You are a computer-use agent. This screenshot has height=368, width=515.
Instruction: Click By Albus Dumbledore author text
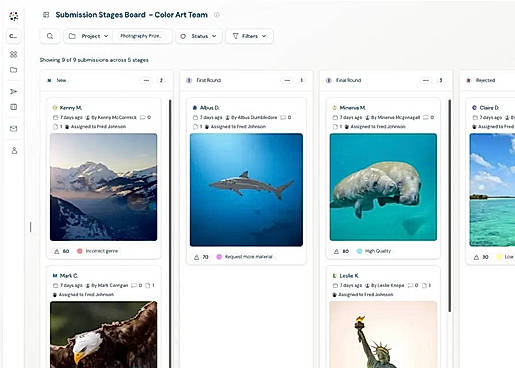click(x=254, y=117)
